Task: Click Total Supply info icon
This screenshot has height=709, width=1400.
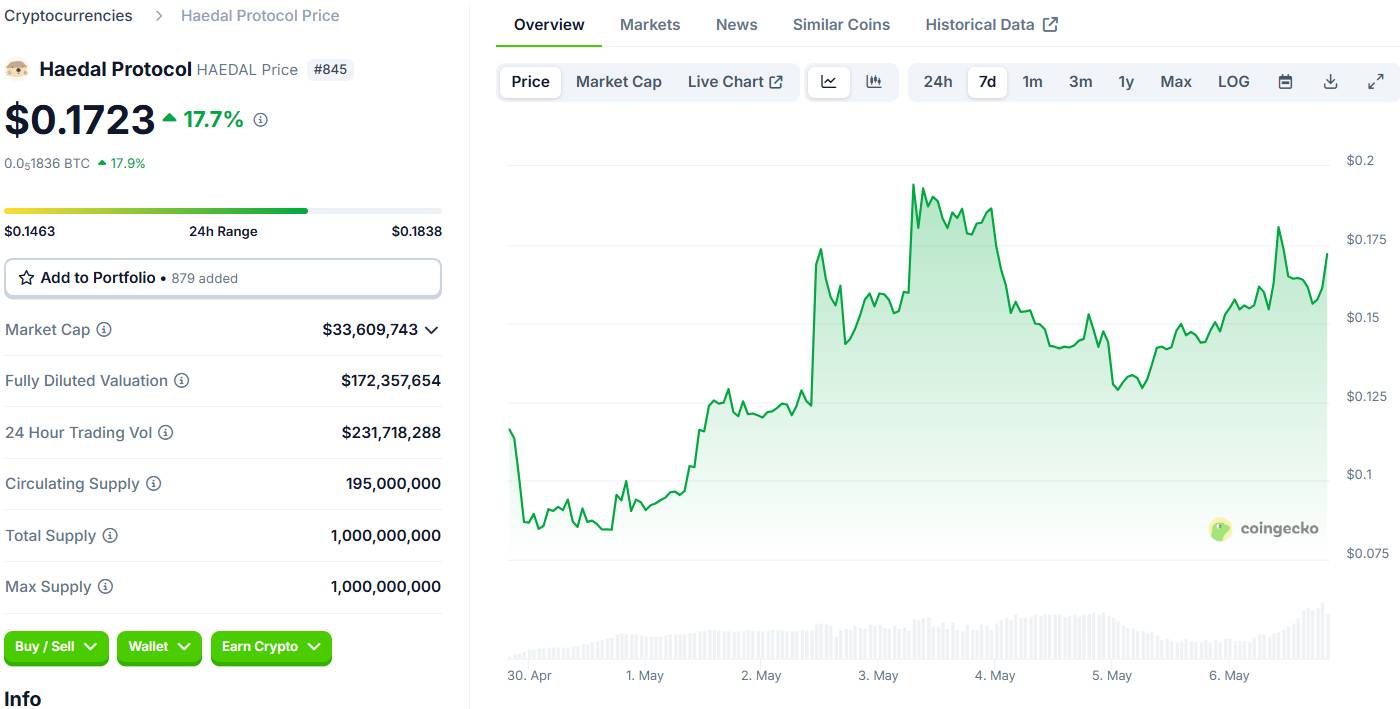Action: pyautogui.click(x=110, y=536)
